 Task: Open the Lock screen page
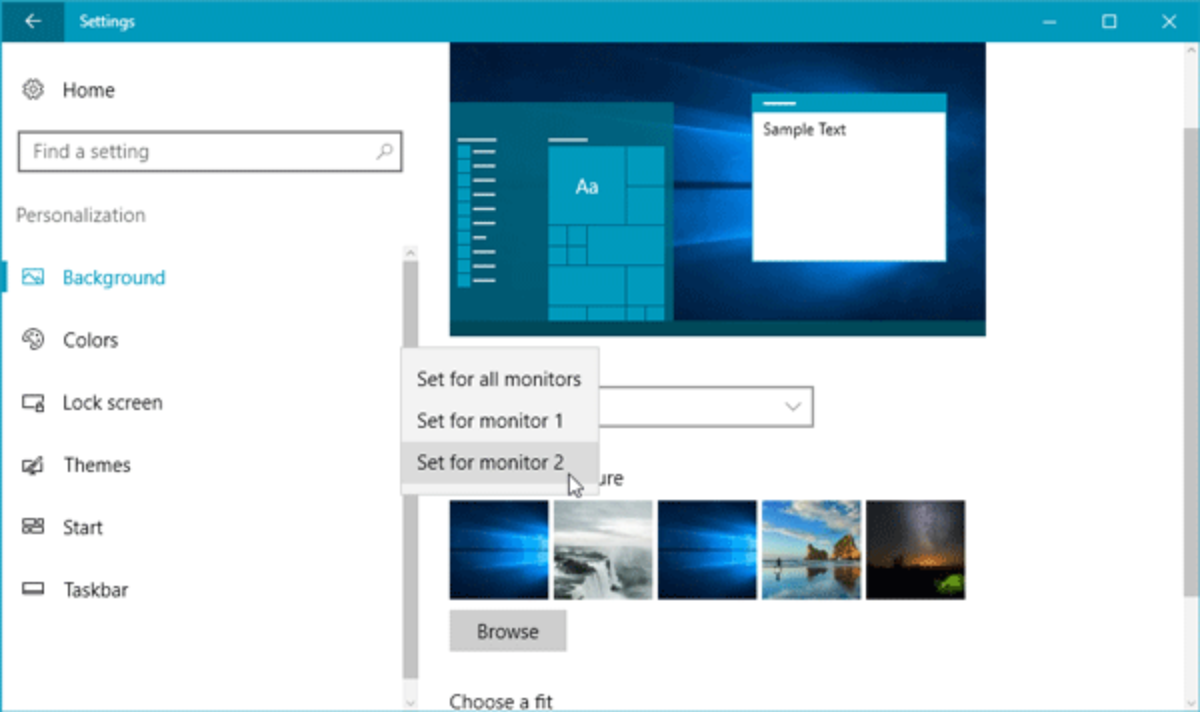tap(112, 403)
